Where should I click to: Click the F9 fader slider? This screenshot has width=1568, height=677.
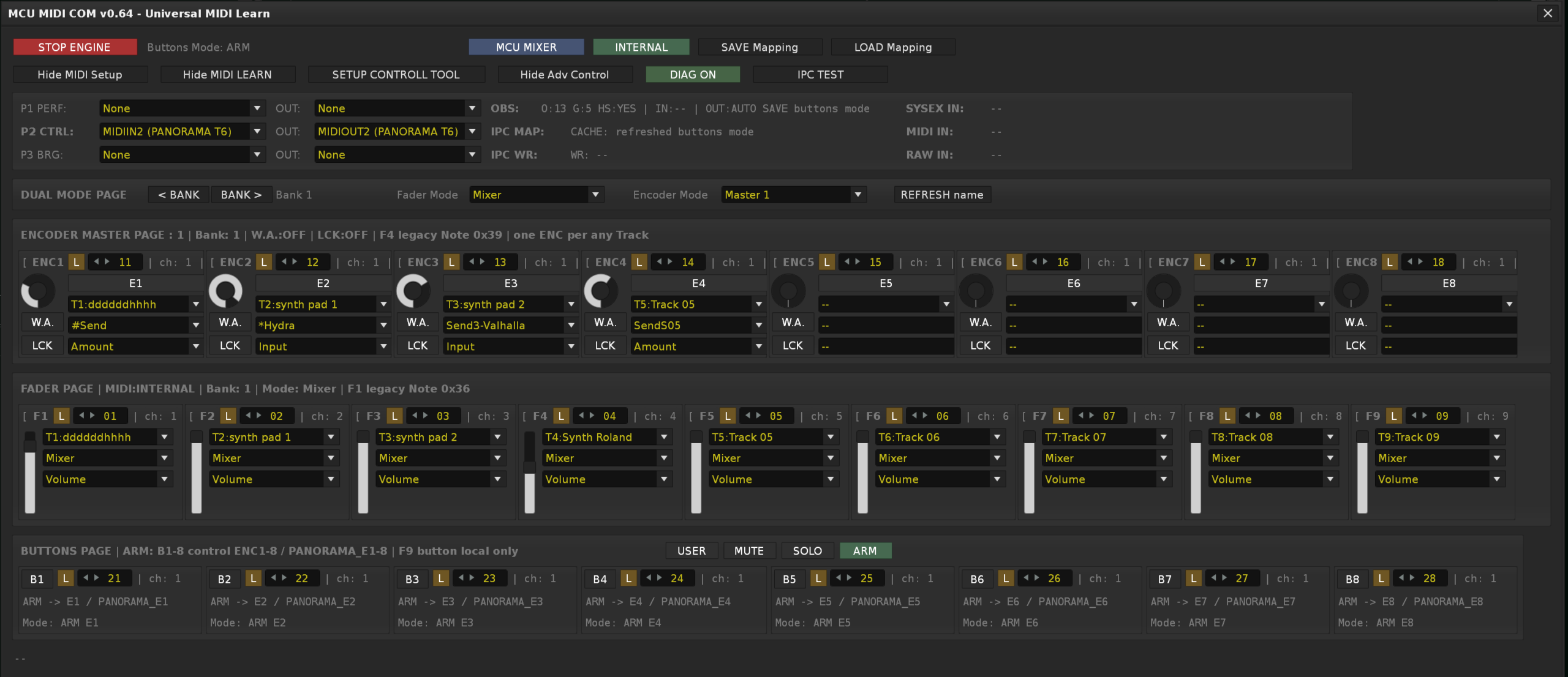coord(1362,472)
